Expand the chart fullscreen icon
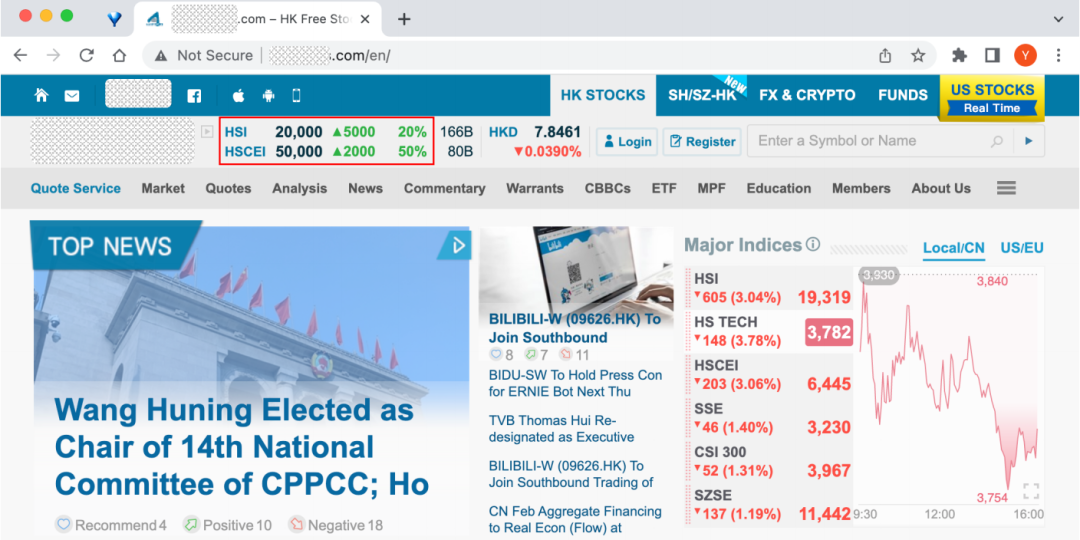Screen dimensions: 1080x540 point(1031,491)
